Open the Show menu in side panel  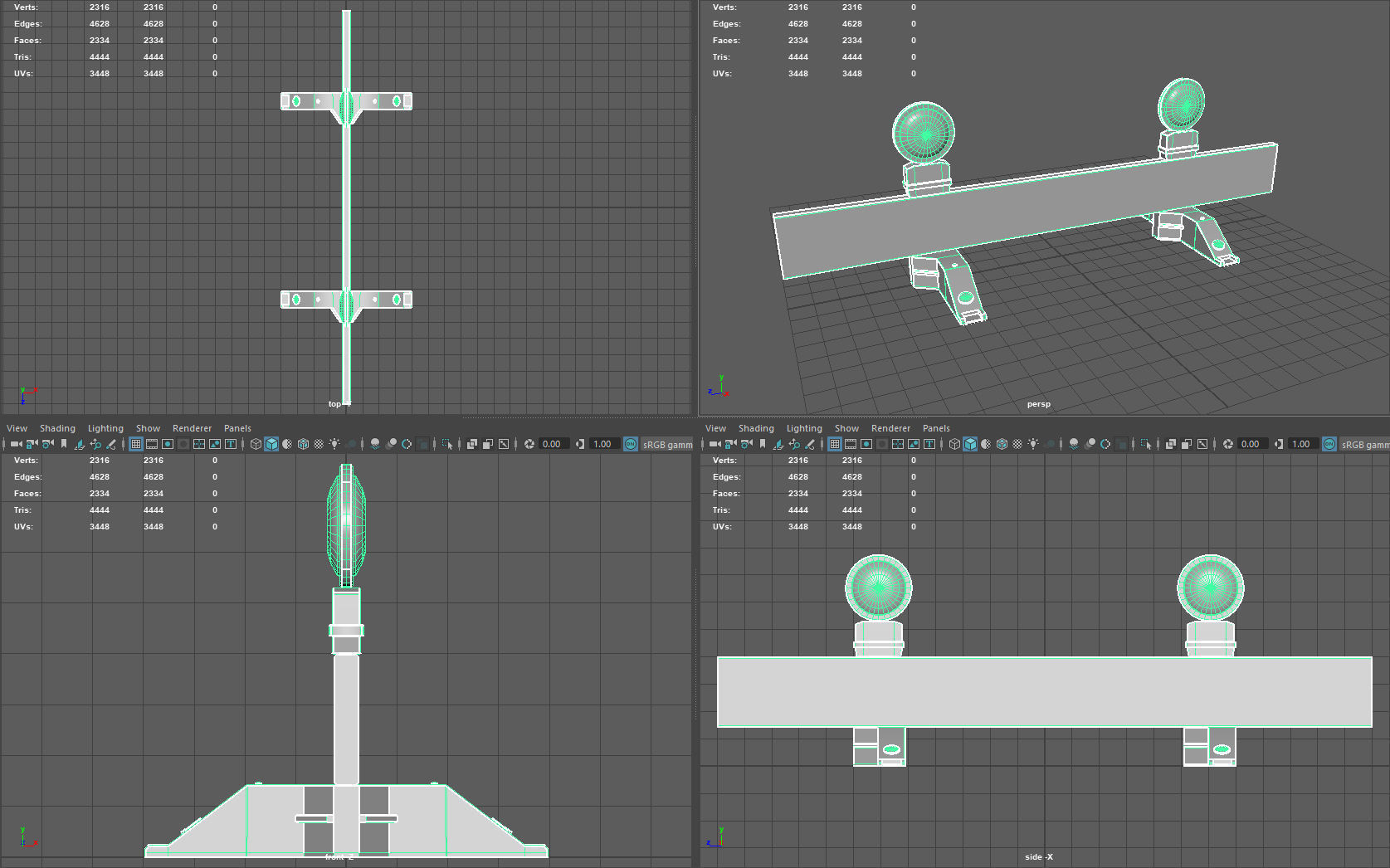pyautogui.click(x=846, y=428)
